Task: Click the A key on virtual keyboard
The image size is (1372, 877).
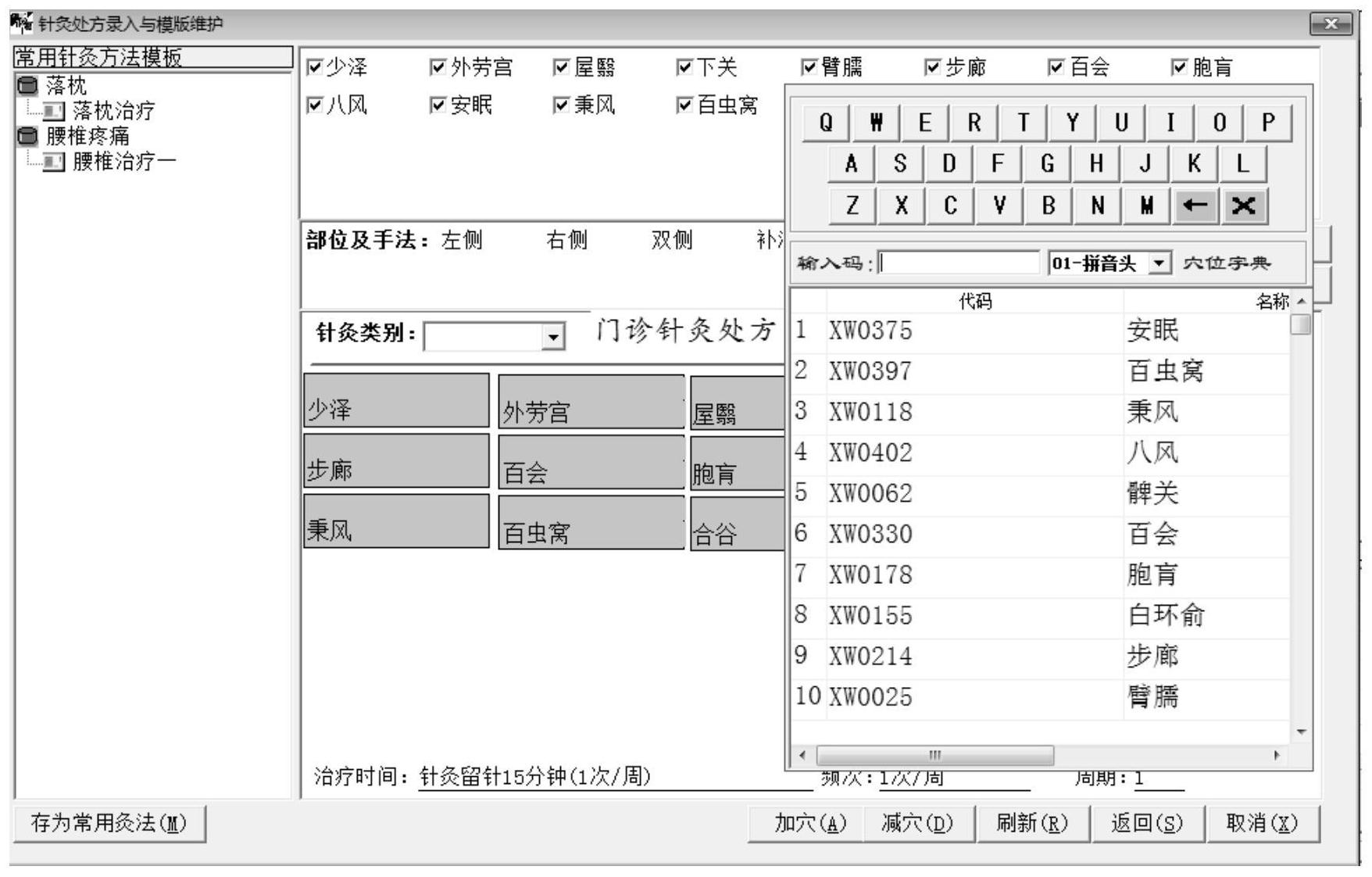Action: point(851,163)
